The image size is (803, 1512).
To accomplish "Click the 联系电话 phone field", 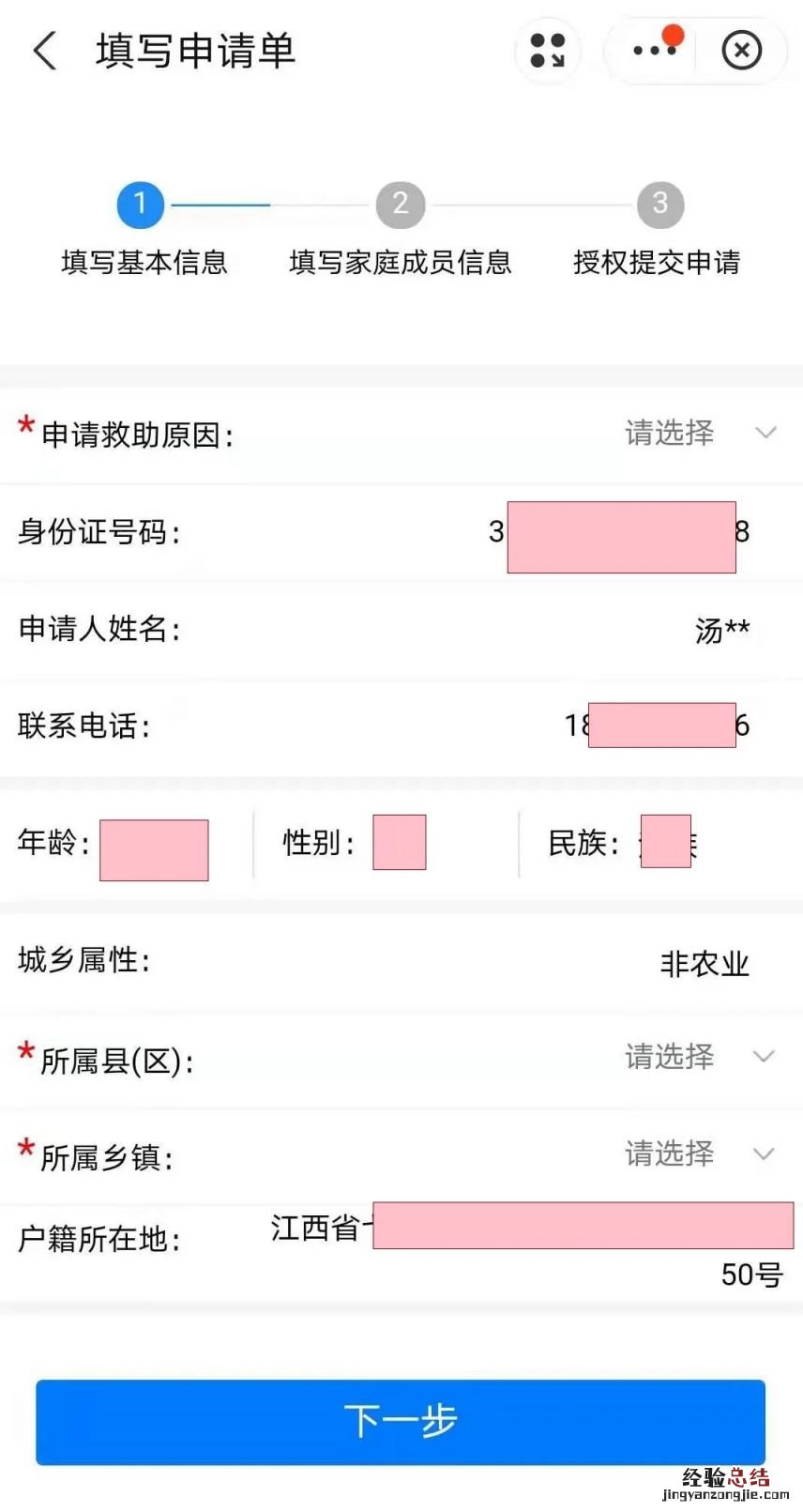I will click(x=657, y=725).
